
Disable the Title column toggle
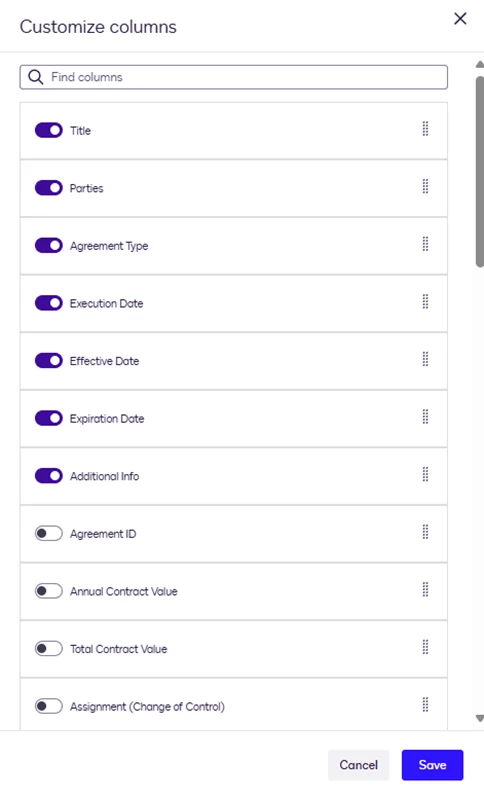click(x=49, y=130)
